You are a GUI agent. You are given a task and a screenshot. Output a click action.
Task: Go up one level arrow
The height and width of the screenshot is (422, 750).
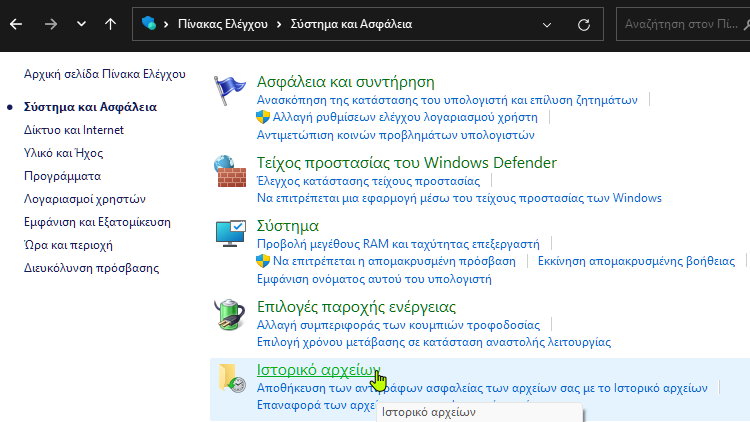pyautogui.click(x=110, y=24)
